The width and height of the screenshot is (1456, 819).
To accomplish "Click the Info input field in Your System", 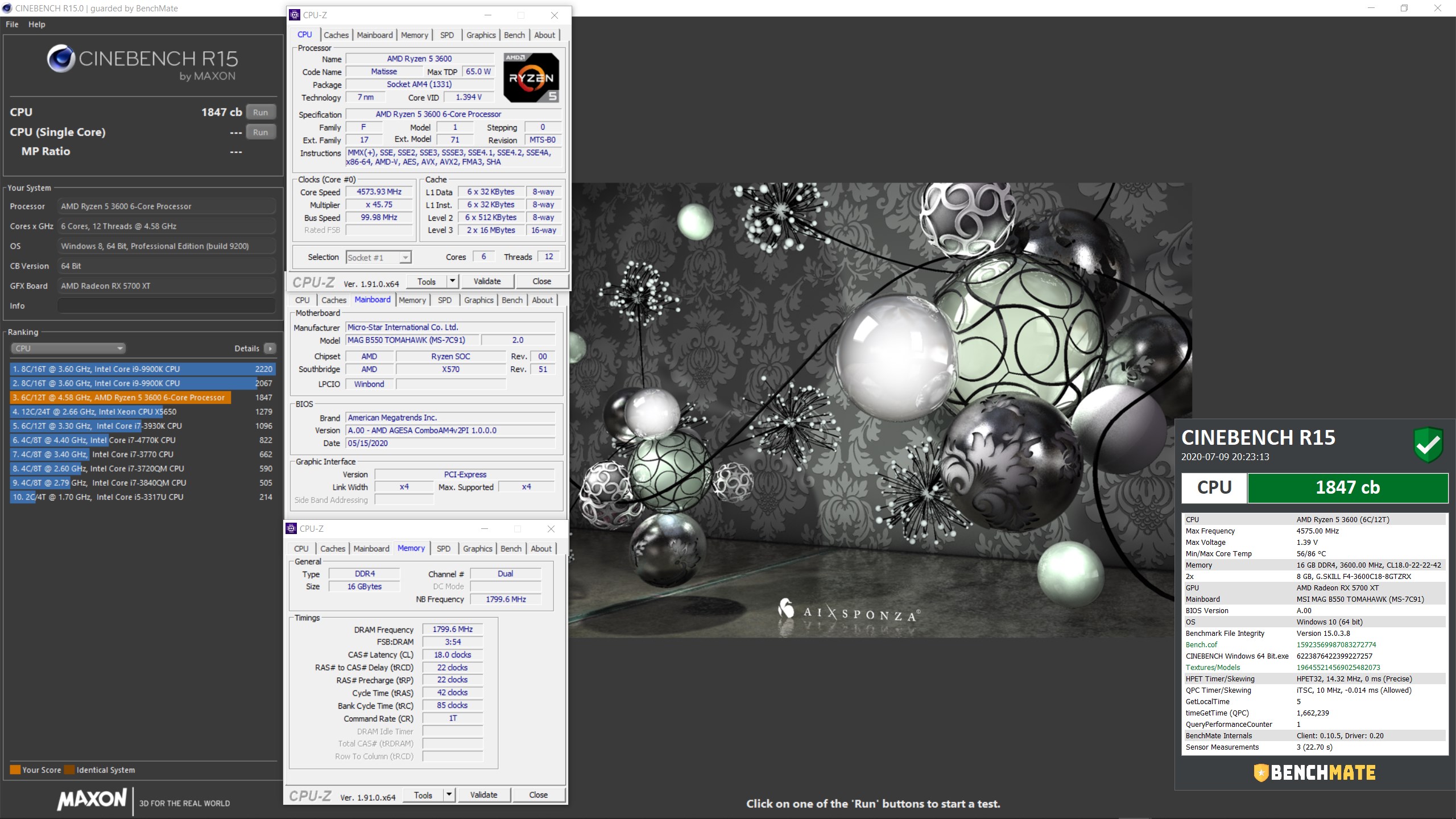I will [167, 306].
